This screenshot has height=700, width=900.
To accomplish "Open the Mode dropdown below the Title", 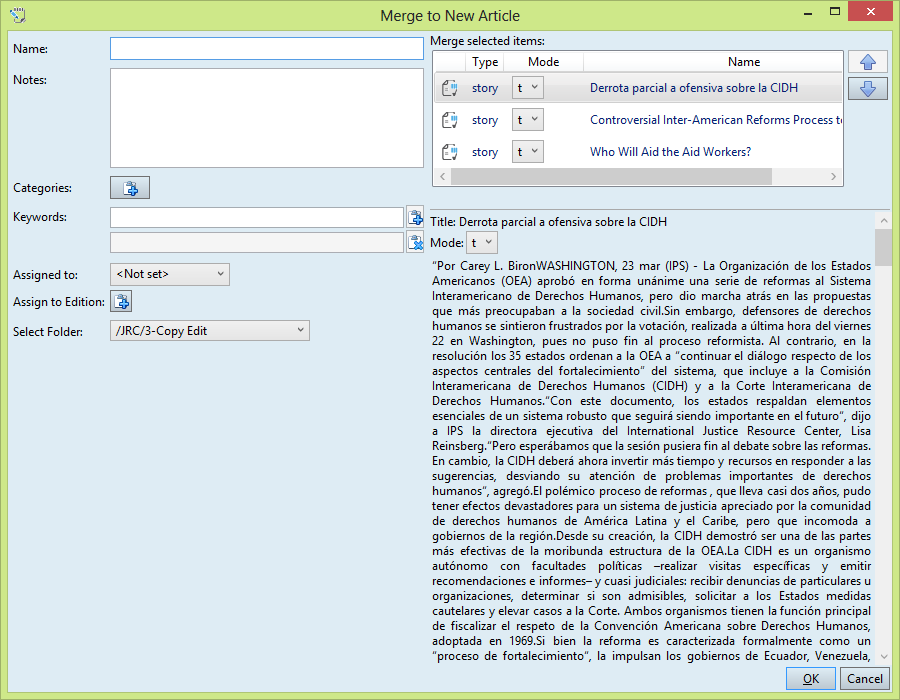I will [482, 243].
